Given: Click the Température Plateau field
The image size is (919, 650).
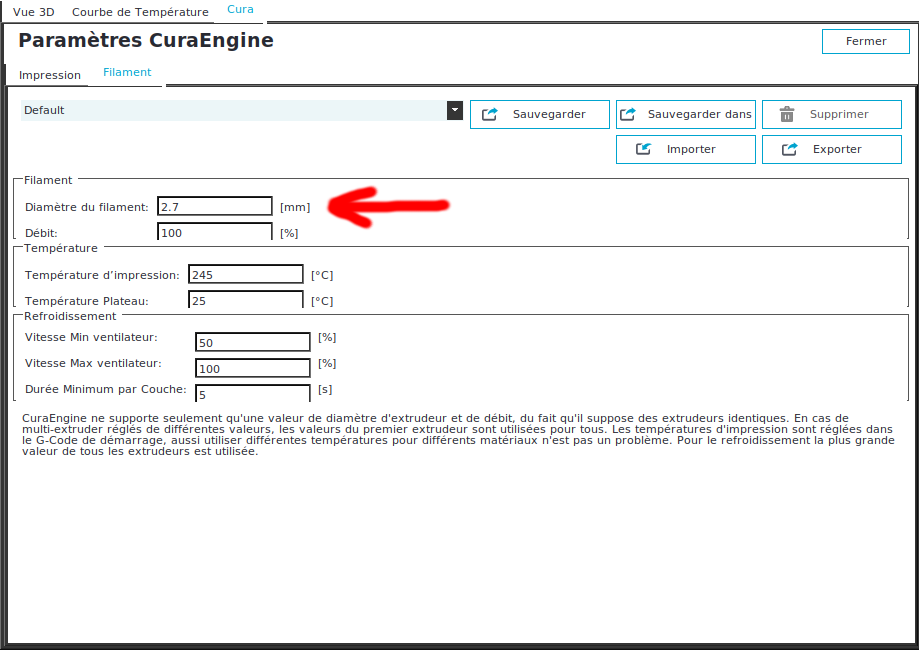Looking at the screenshot, I should tap(246, 300).
